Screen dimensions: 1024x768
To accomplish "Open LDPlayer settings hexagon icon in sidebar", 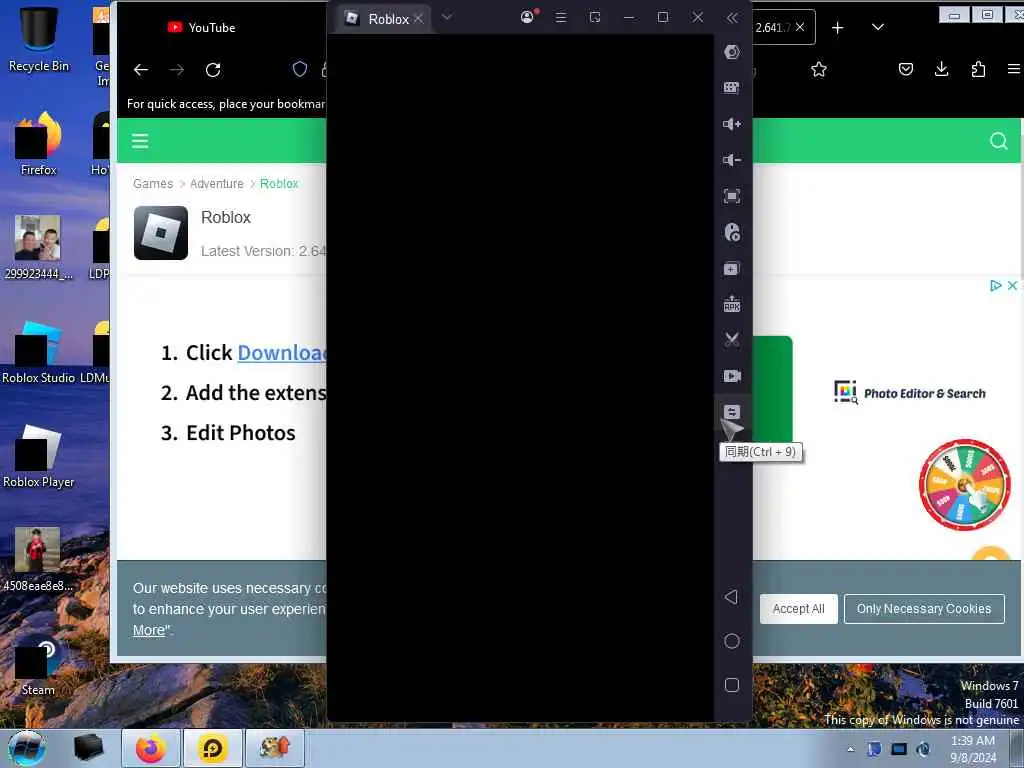I will [731, 52].
